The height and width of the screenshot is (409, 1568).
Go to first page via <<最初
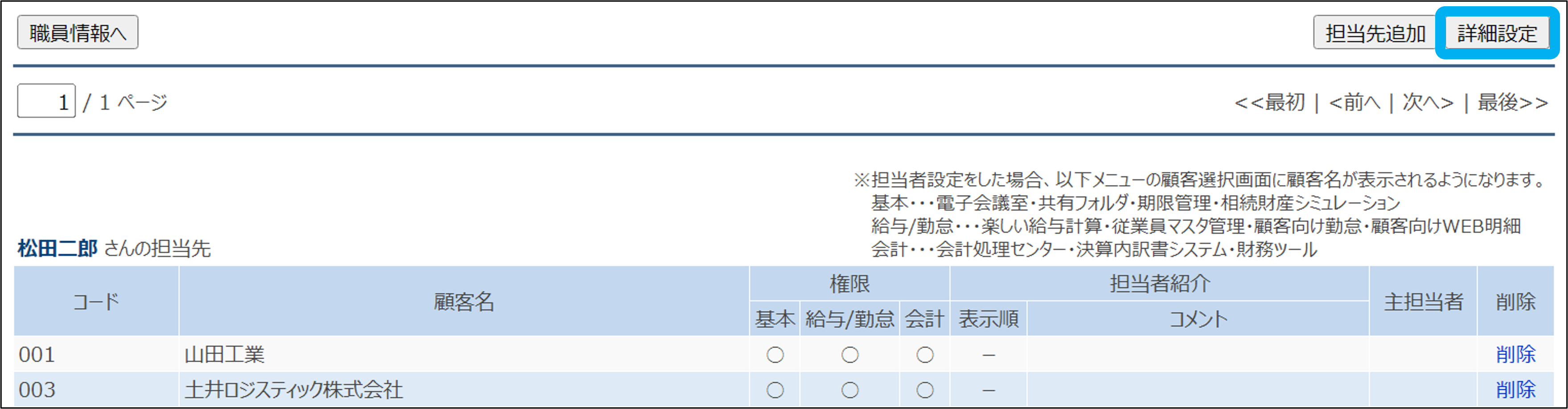1270,103
